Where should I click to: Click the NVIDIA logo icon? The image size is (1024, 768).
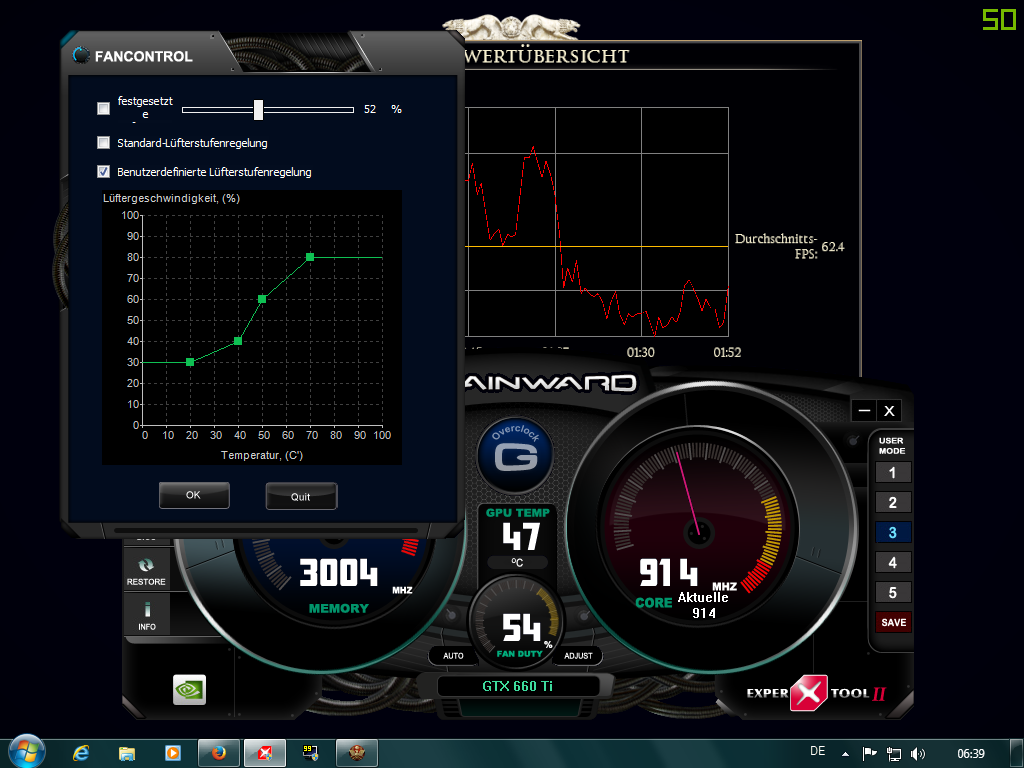click(189, 690)
